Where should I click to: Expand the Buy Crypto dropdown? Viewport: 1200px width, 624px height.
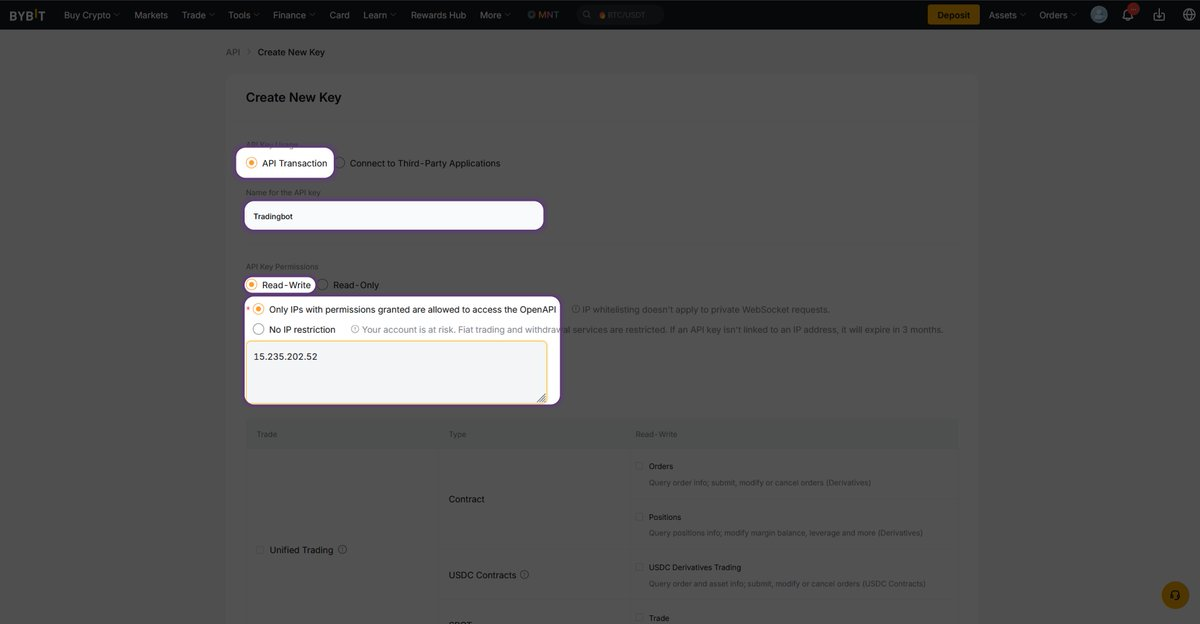(x=91, y=15)
